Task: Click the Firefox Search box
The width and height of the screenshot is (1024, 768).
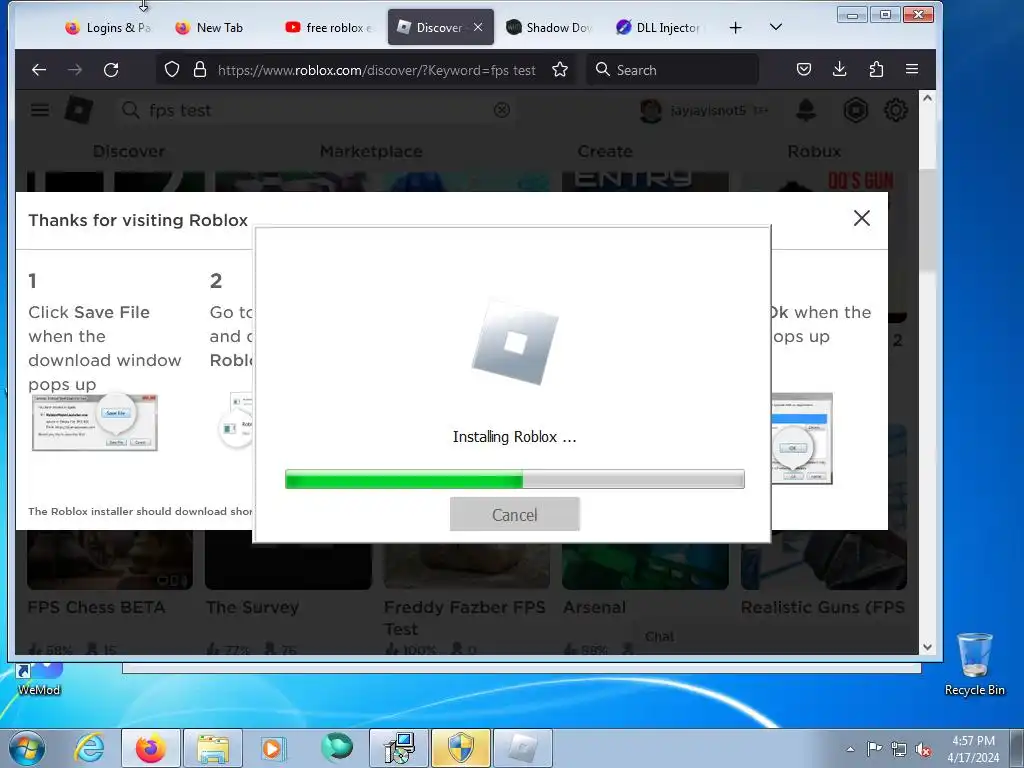Action: pyautogui.click(x=673, y=70)
